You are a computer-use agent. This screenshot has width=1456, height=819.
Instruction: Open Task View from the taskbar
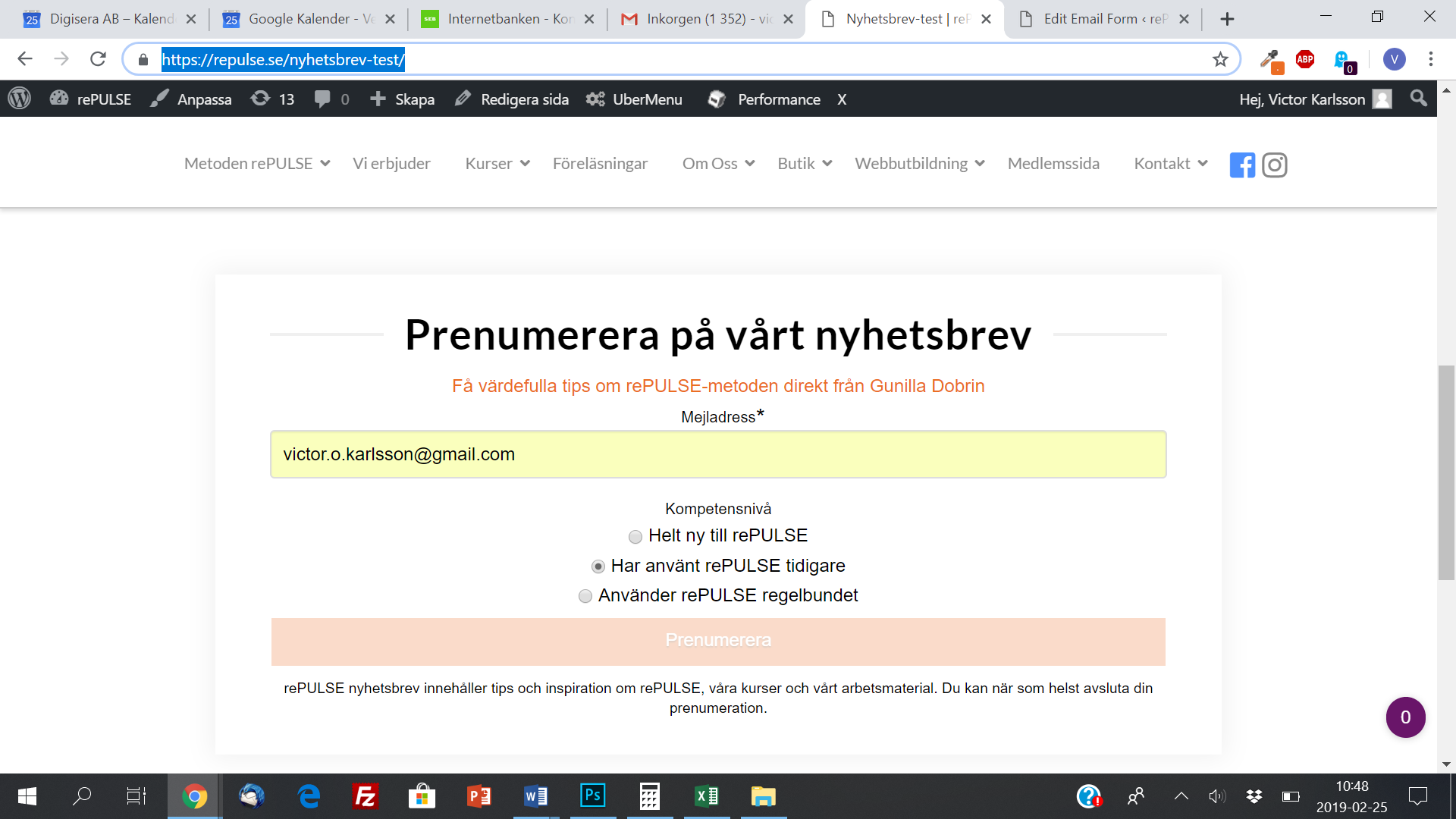point(136,796)
